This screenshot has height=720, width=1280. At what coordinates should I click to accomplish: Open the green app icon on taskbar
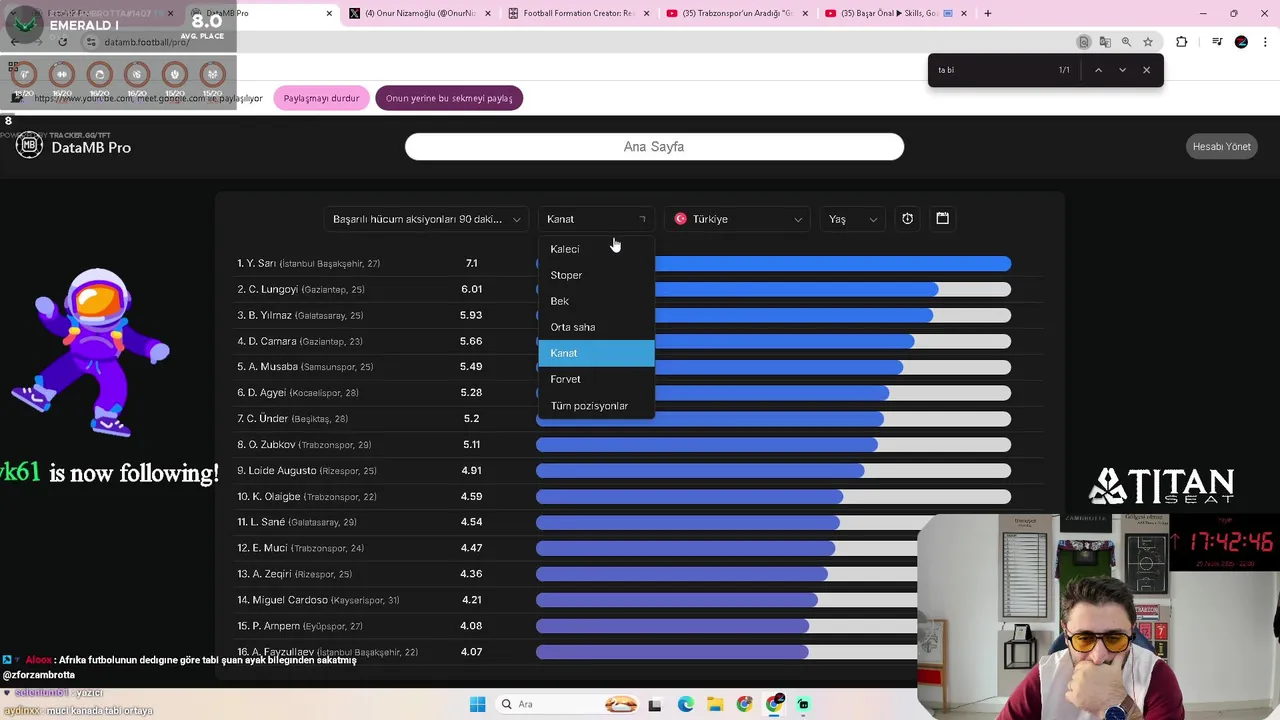click(x=803, y=704)
